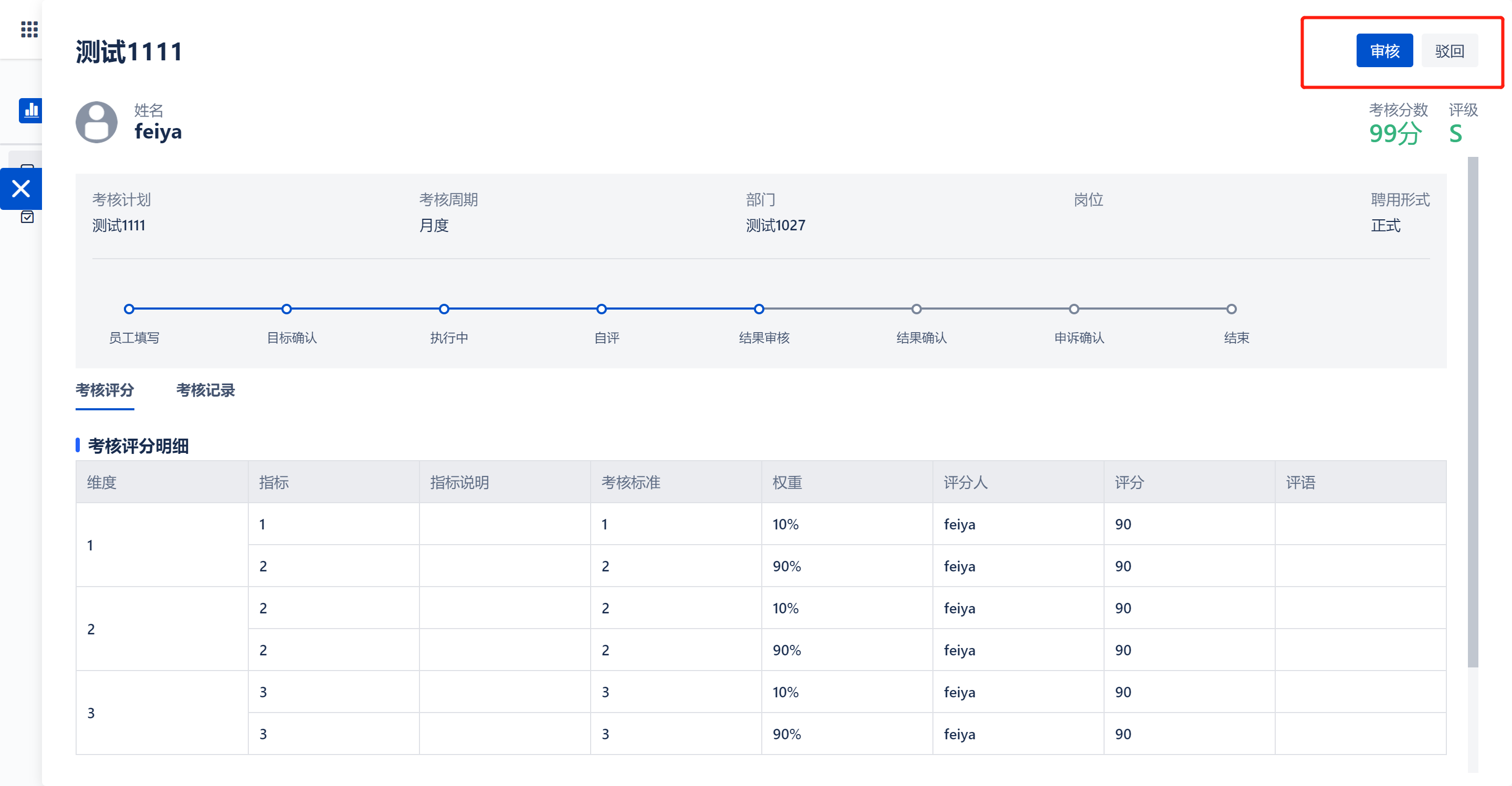Click the 测试1111 page title
This screenshot has height=786, width=1512.
click(129, 51)
